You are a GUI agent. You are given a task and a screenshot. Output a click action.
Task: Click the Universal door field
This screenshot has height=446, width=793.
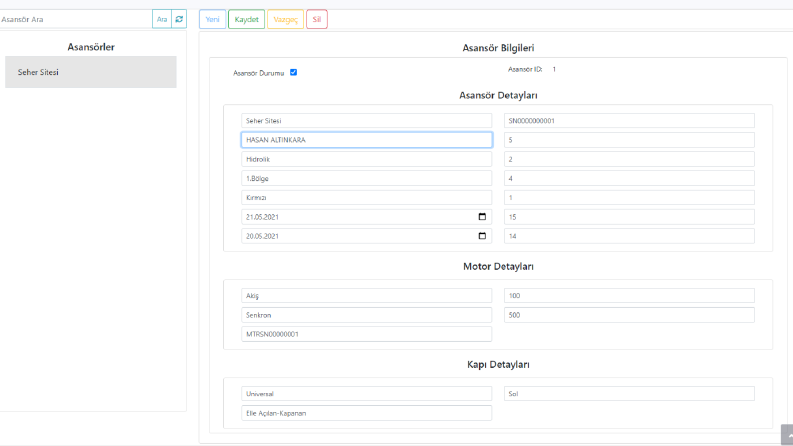pyautogui.click(x=366, y=394)
